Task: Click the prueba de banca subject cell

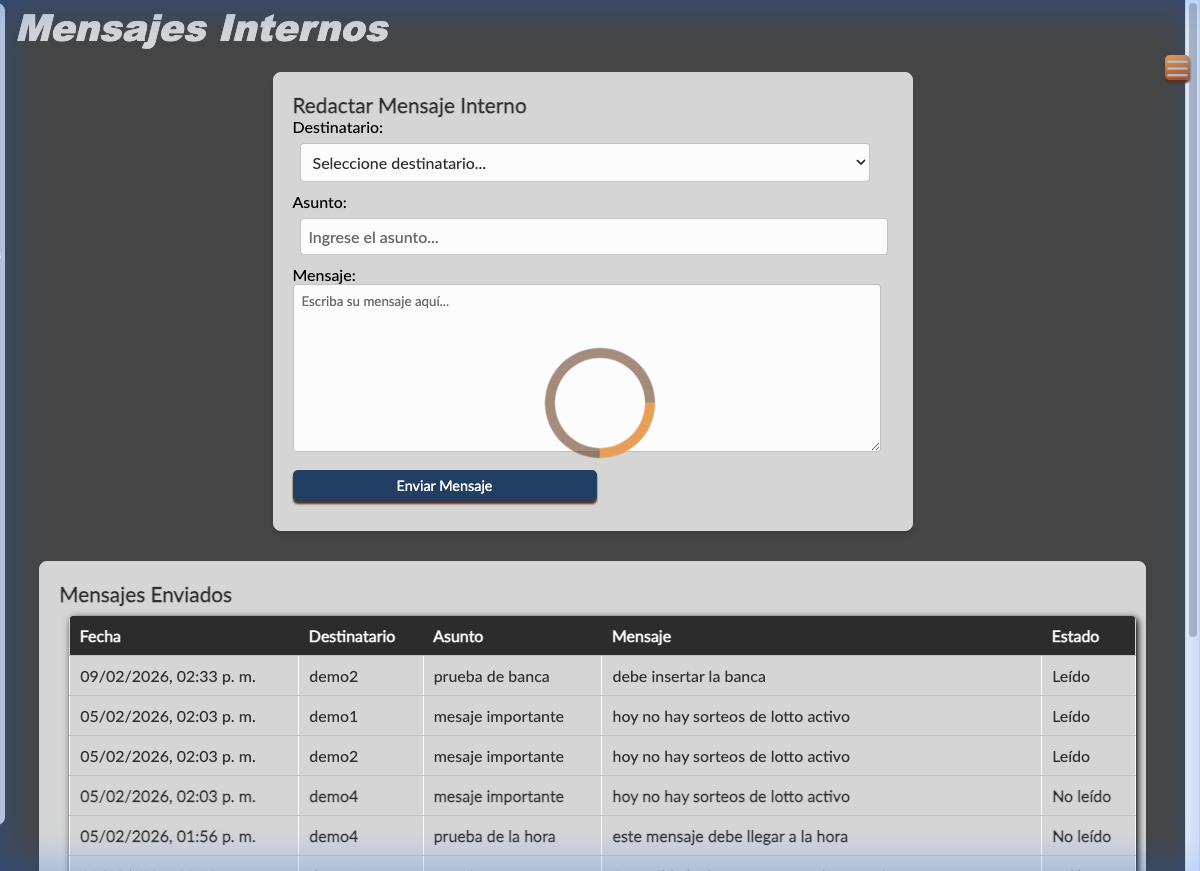Action: [491, 676]
